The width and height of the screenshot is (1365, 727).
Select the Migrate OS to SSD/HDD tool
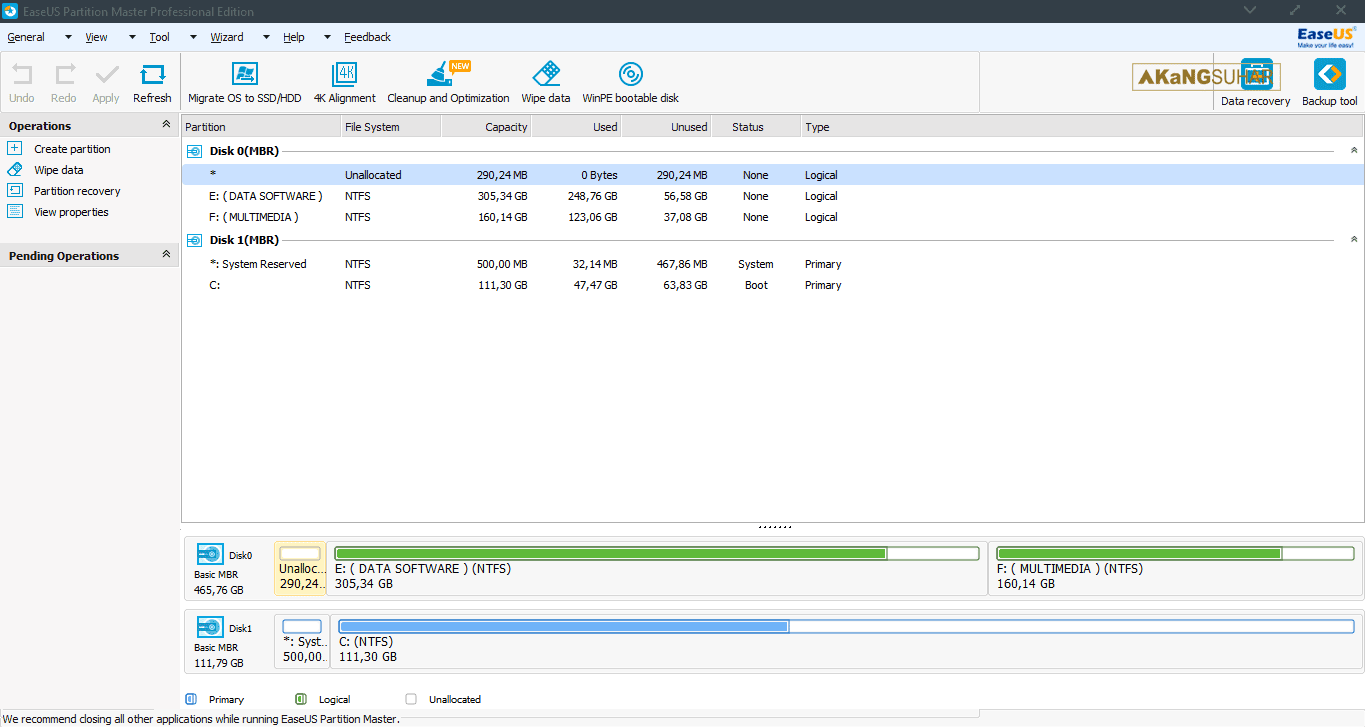pos(244,81)
